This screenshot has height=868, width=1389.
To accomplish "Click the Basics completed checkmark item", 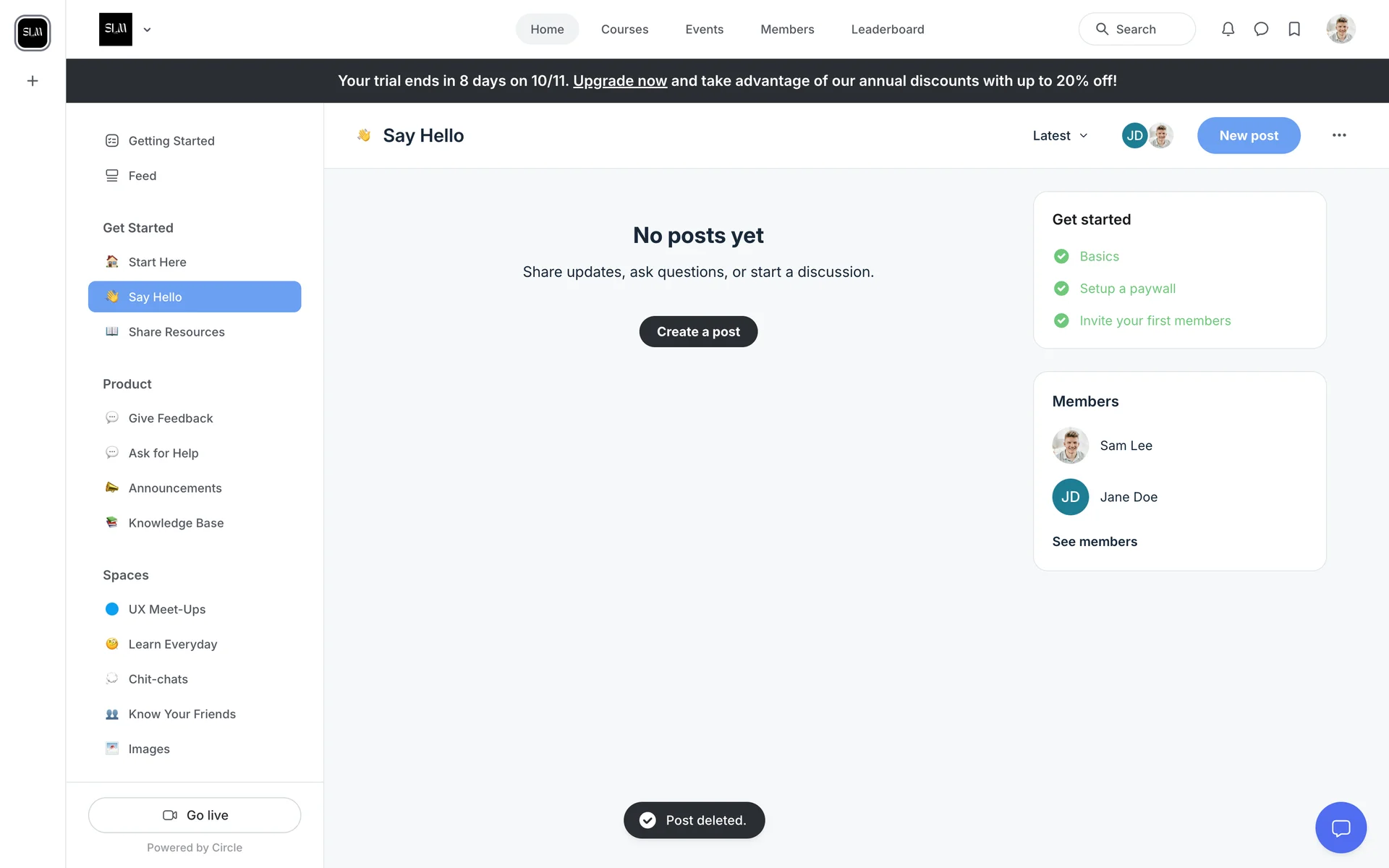I will tap(1099, 256).
